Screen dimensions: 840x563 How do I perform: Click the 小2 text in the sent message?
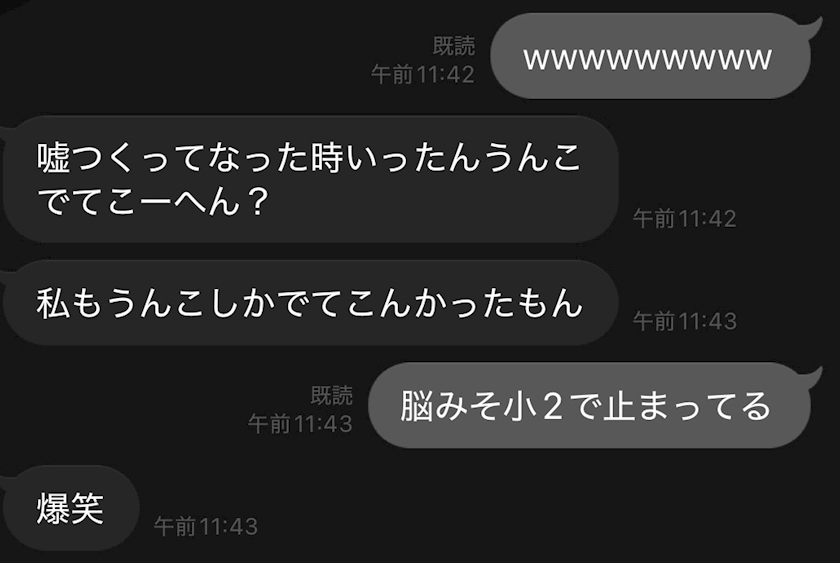pos(534,406)
